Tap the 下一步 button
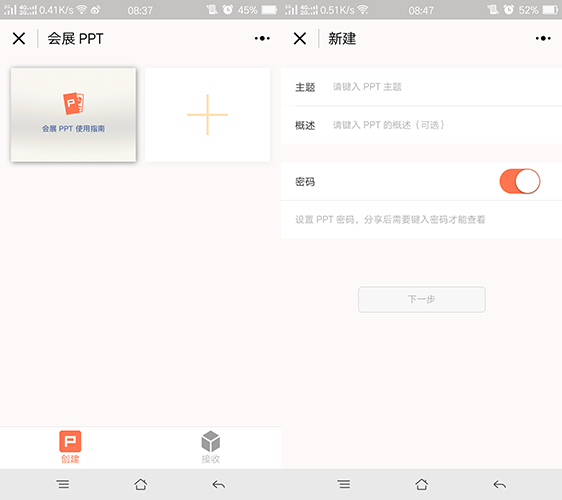The width and height of the screenshot is (562, 500). (422, 299)
